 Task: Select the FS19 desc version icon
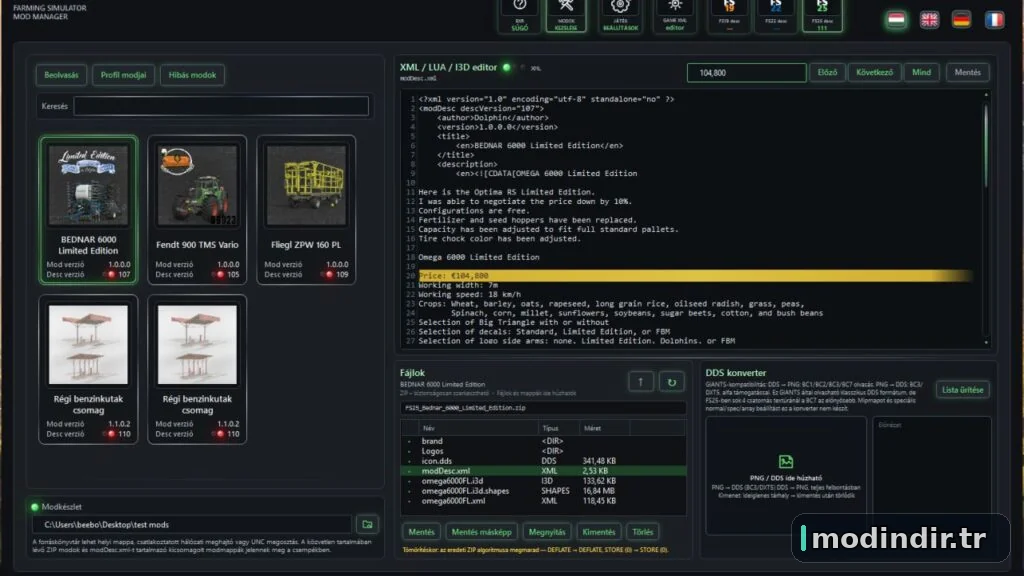(x=729, y=14)
